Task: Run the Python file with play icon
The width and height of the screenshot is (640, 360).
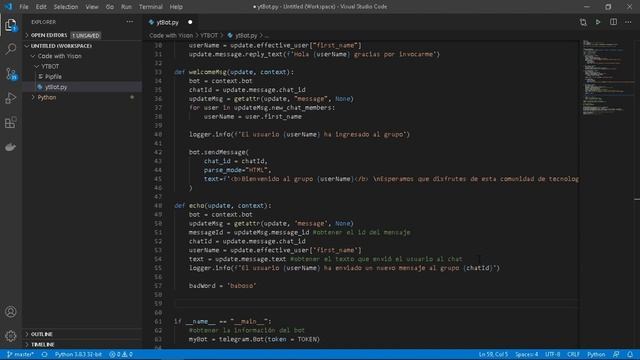Action: (x=598, y=22)
